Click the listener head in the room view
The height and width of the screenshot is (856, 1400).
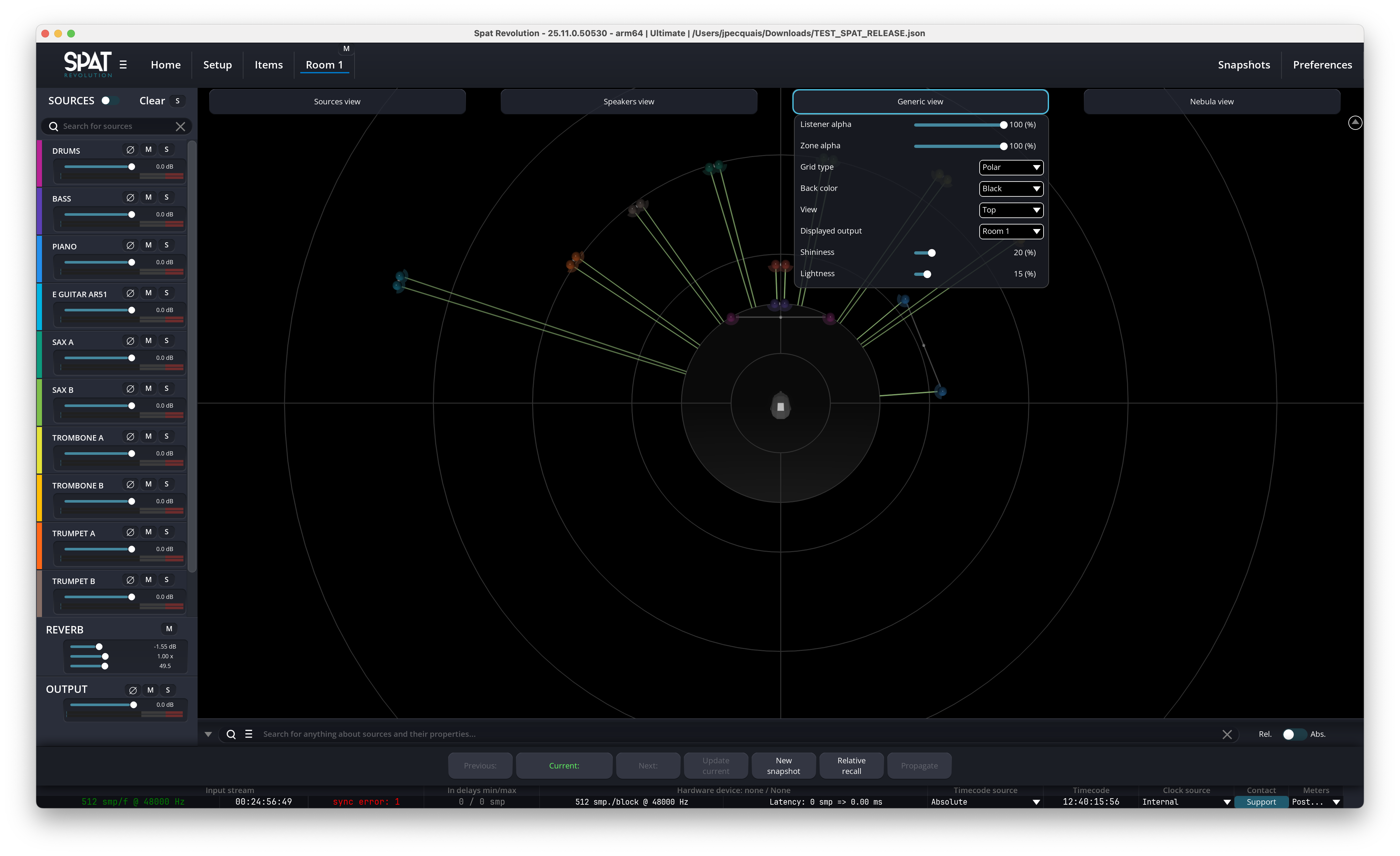point(780,406)
